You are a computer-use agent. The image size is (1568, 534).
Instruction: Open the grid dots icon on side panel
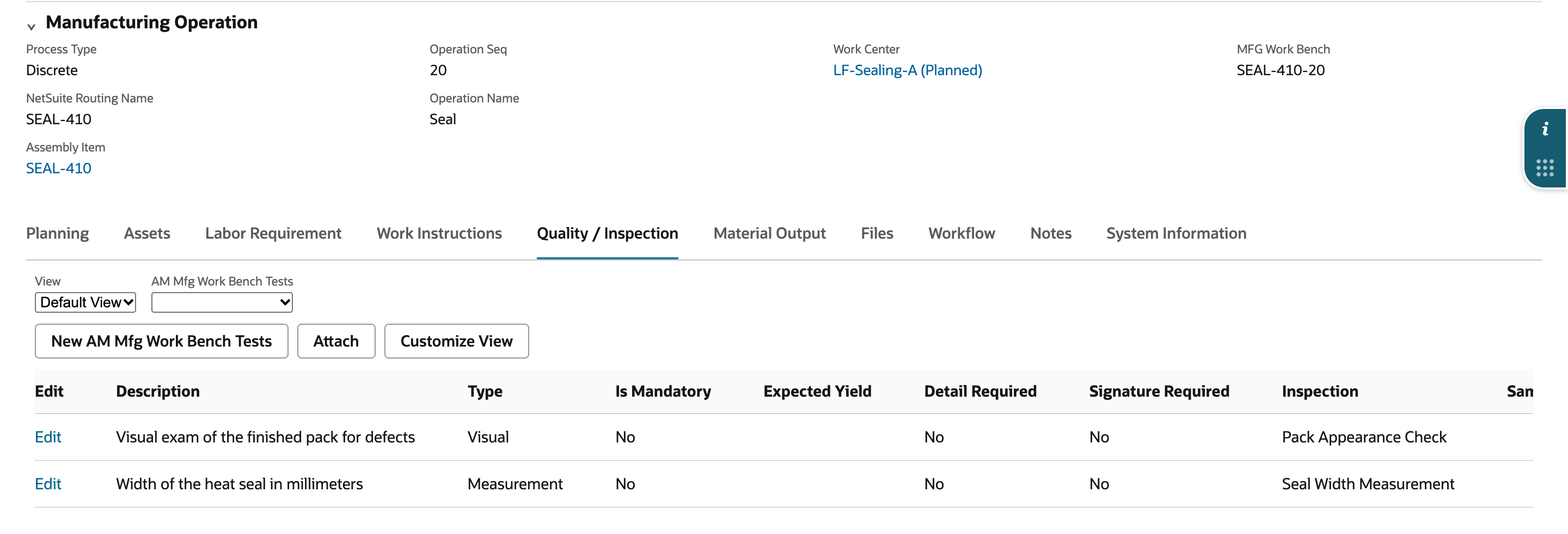[x=1545, y=167]
